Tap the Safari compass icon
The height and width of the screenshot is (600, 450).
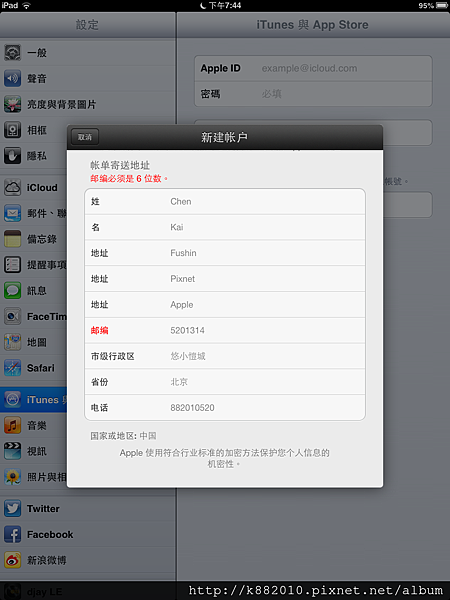click(x=12, y=368)
